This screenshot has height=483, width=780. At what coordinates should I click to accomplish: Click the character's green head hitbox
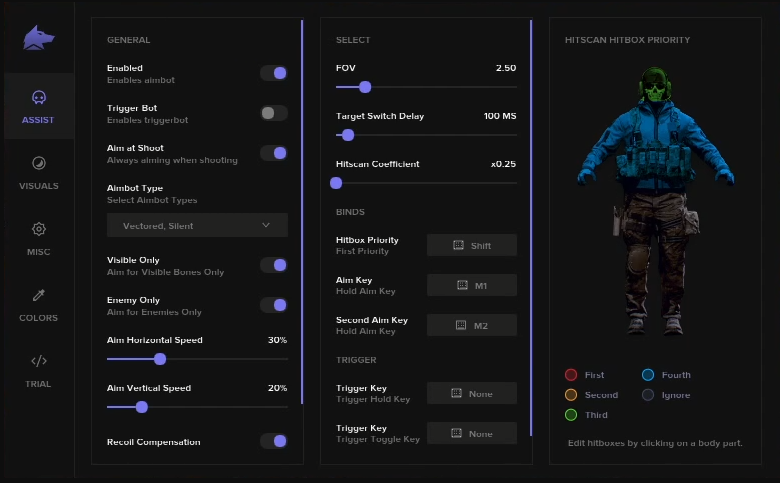655,85
